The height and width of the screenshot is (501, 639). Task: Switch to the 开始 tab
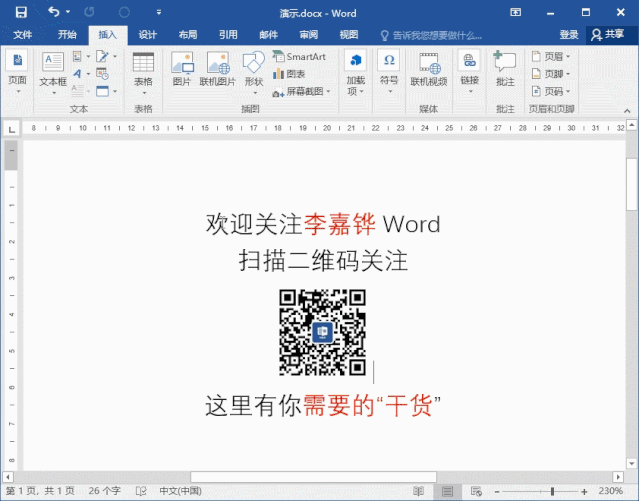coord(67,35)
